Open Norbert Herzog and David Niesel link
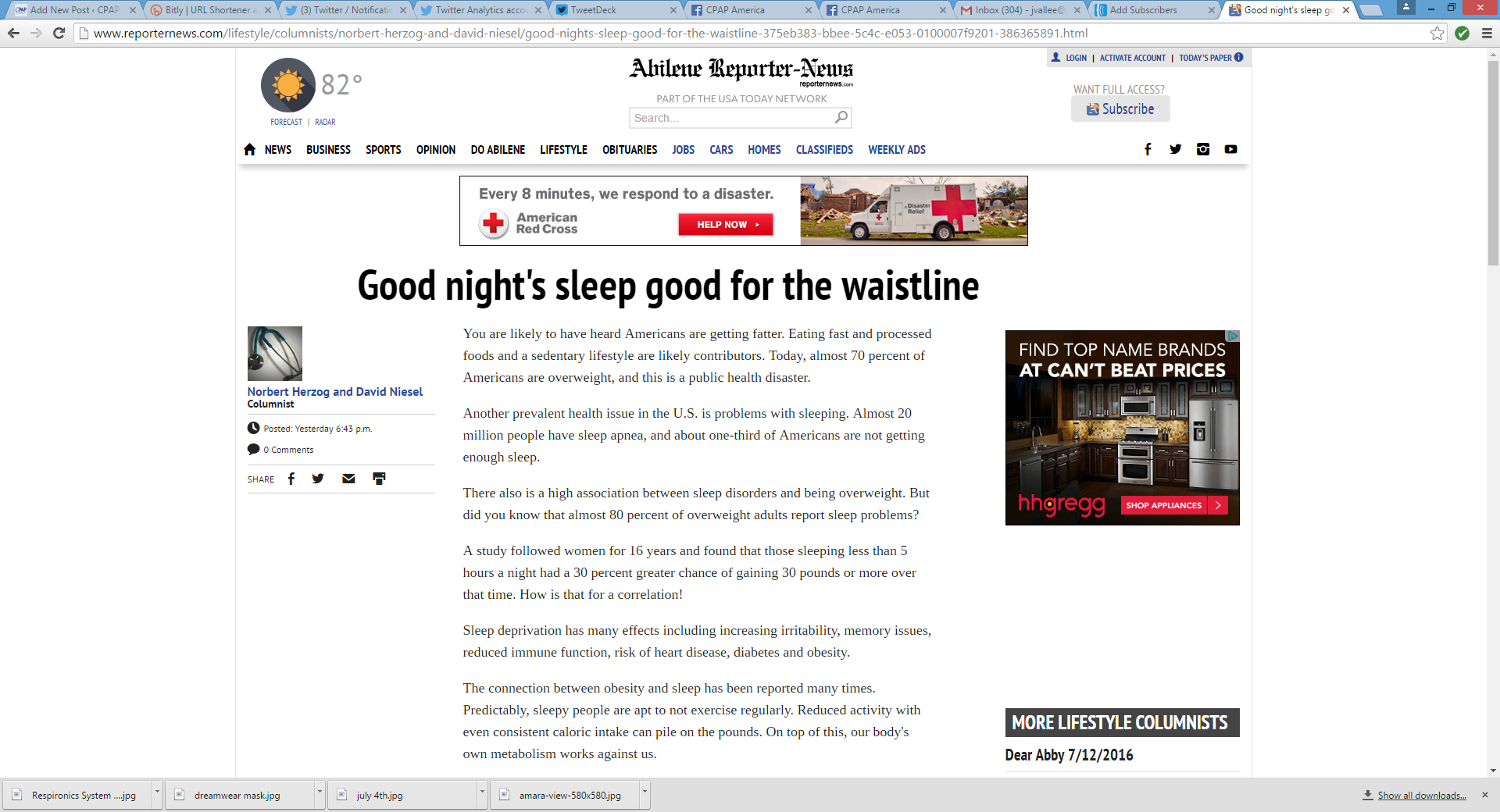This screenshot has width=1500, height=812. (334, 392)
